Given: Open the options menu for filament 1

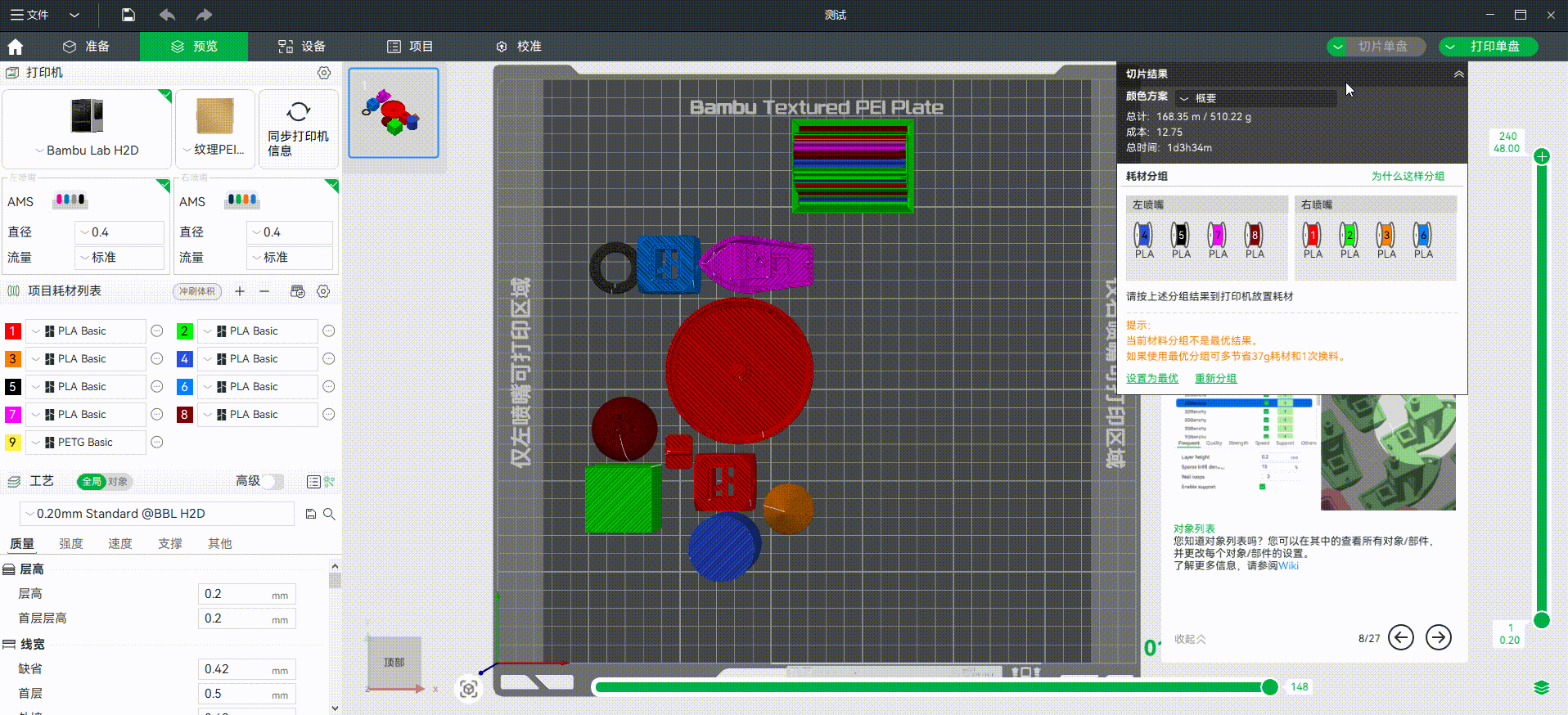Looking at the screenshot, I should point(157,331).
